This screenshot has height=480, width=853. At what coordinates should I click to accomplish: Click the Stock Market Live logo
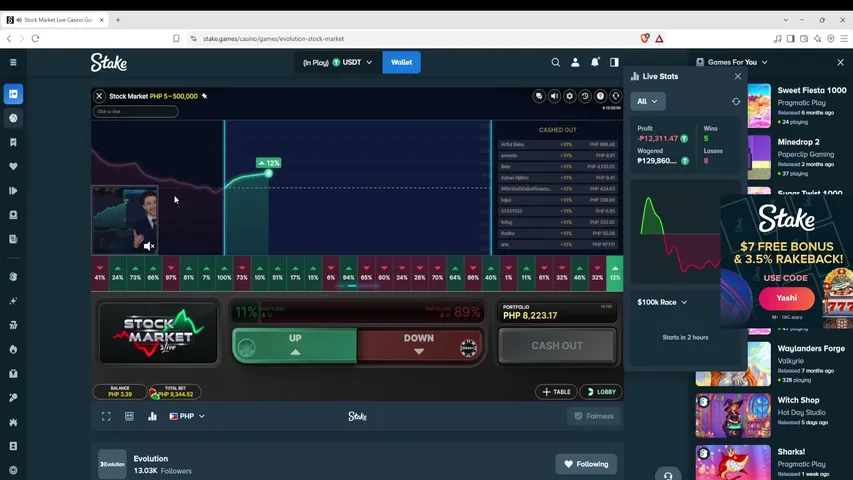click(x=158, y=333)
